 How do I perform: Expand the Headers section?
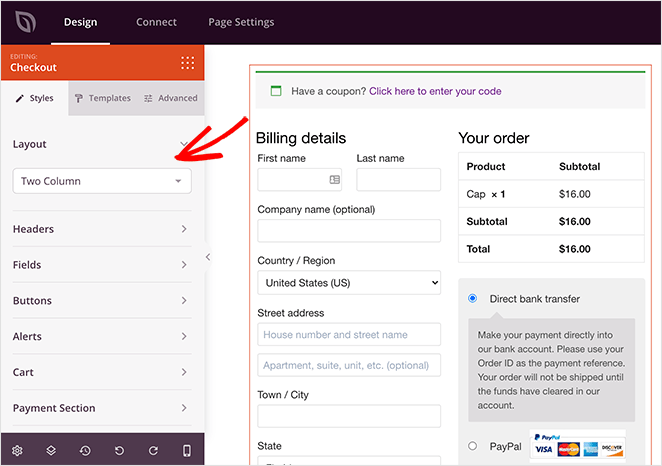tap(102, 229)
